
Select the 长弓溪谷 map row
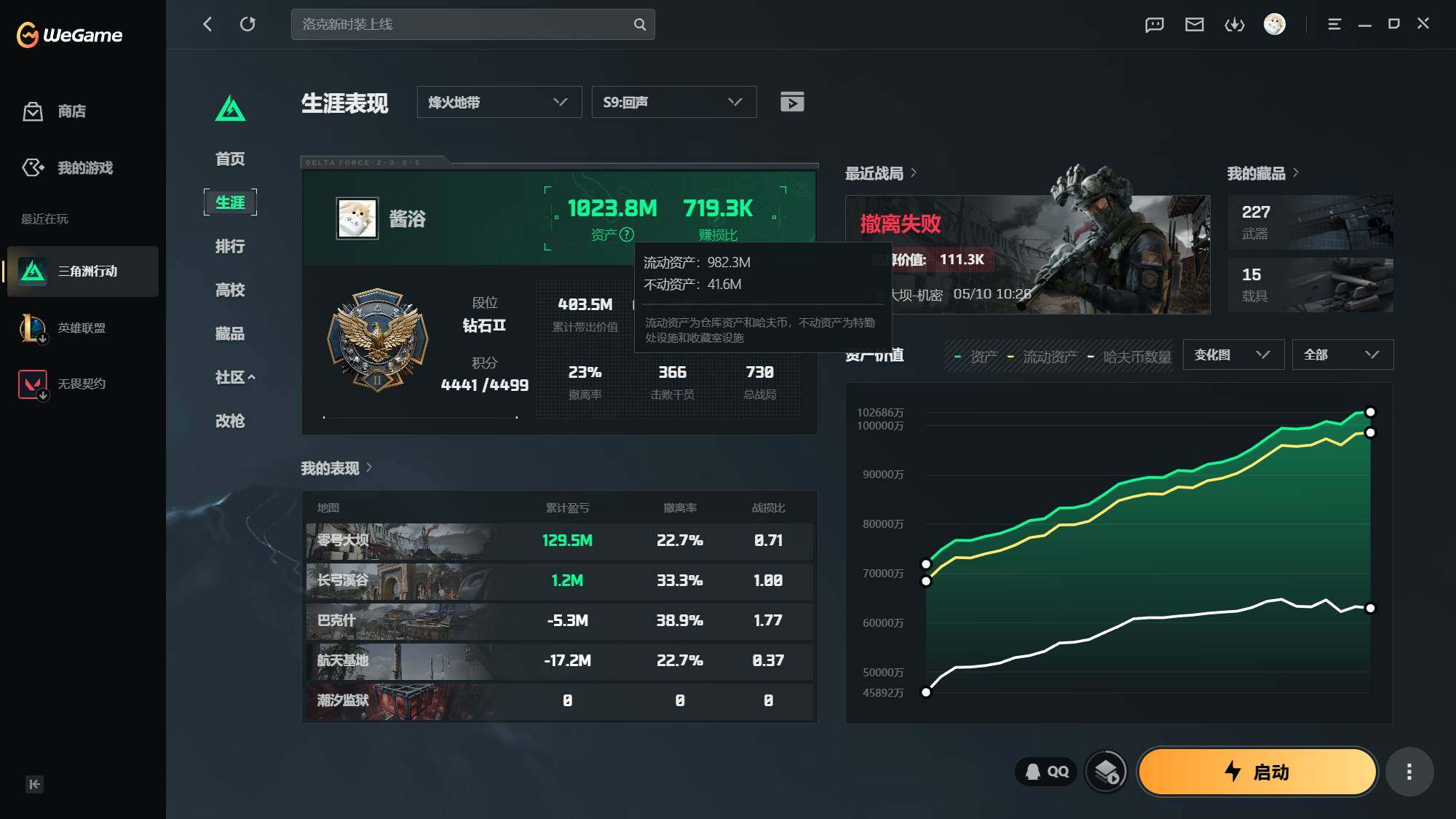(x=559, y=581)
